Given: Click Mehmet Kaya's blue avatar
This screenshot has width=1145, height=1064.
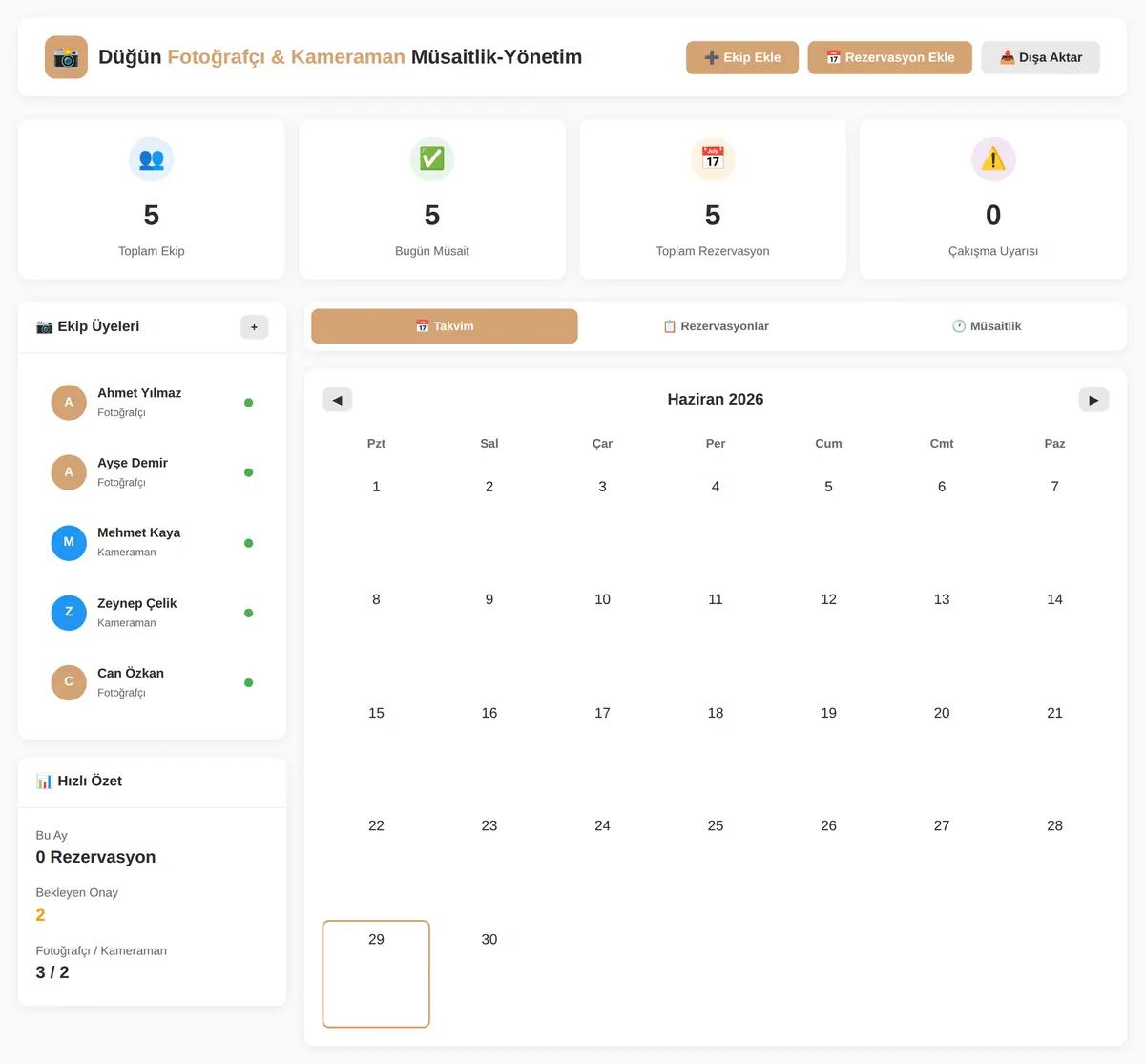Looking at the screenshot, I should 69,543.
